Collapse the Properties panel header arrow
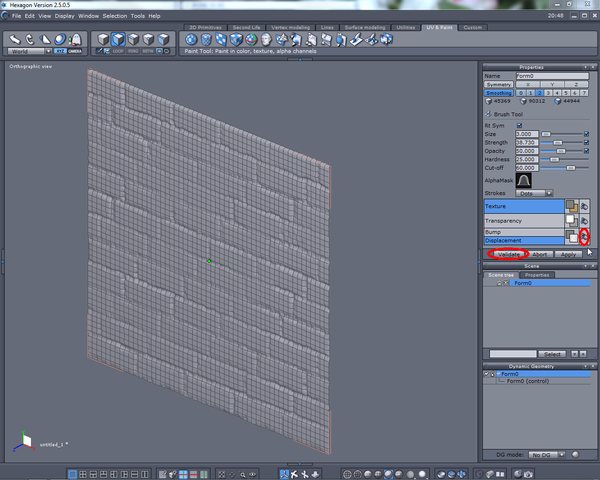This screenshot has width=600, height=480. (585, 67)
